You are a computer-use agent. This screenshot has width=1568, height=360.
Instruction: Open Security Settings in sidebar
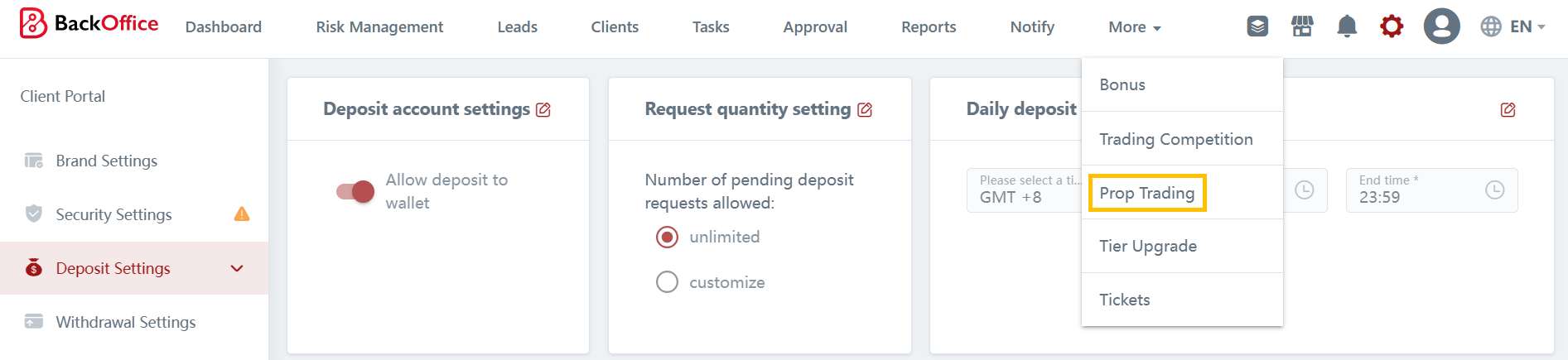tap(113, 214)
